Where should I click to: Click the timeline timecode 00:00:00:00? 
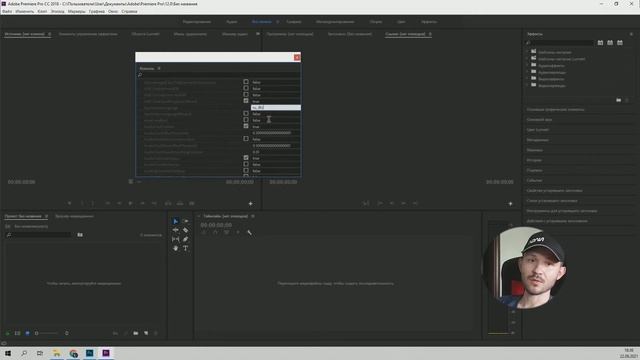[x=216, y=225]
